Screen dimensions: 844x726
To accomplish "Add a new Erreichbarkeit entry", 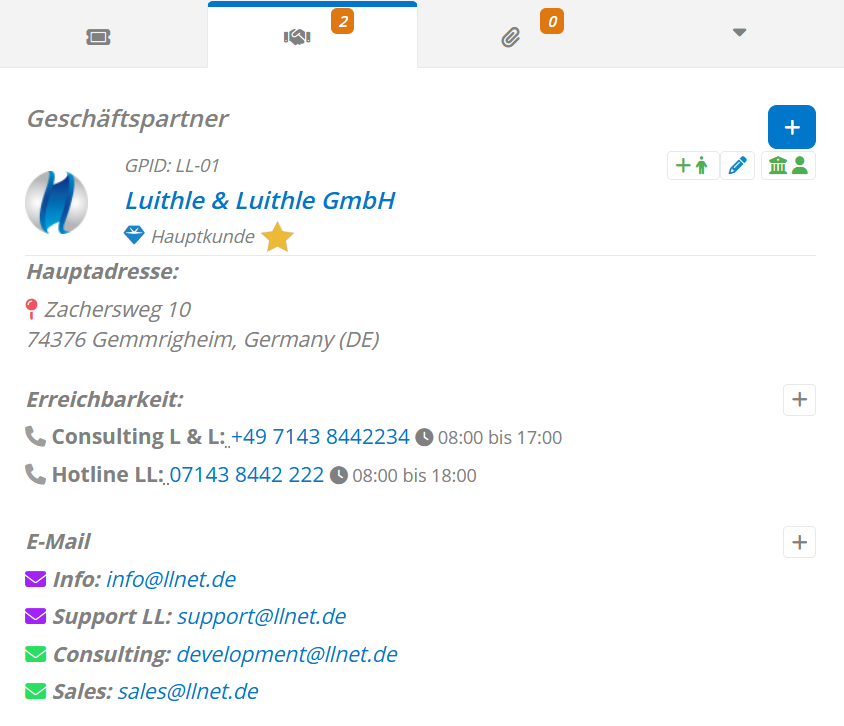I will [x=799, y=400].
